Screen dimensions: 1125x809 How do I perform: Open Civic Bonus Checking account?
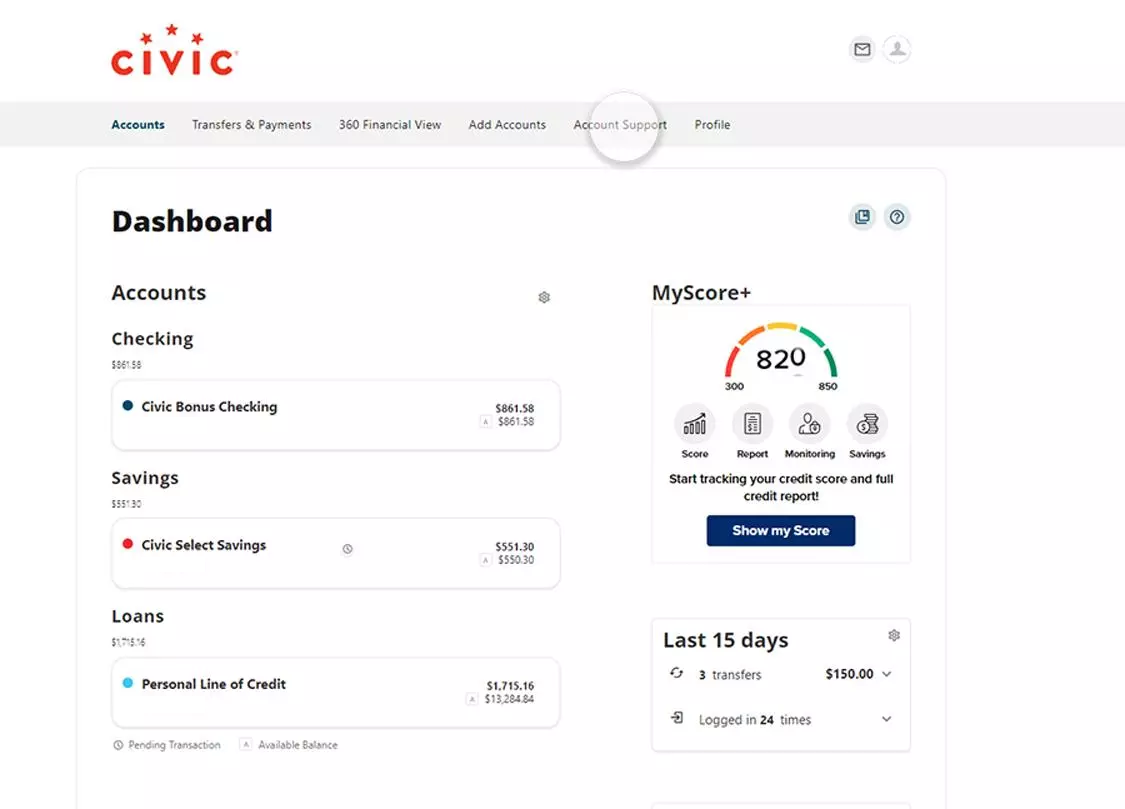209,407
